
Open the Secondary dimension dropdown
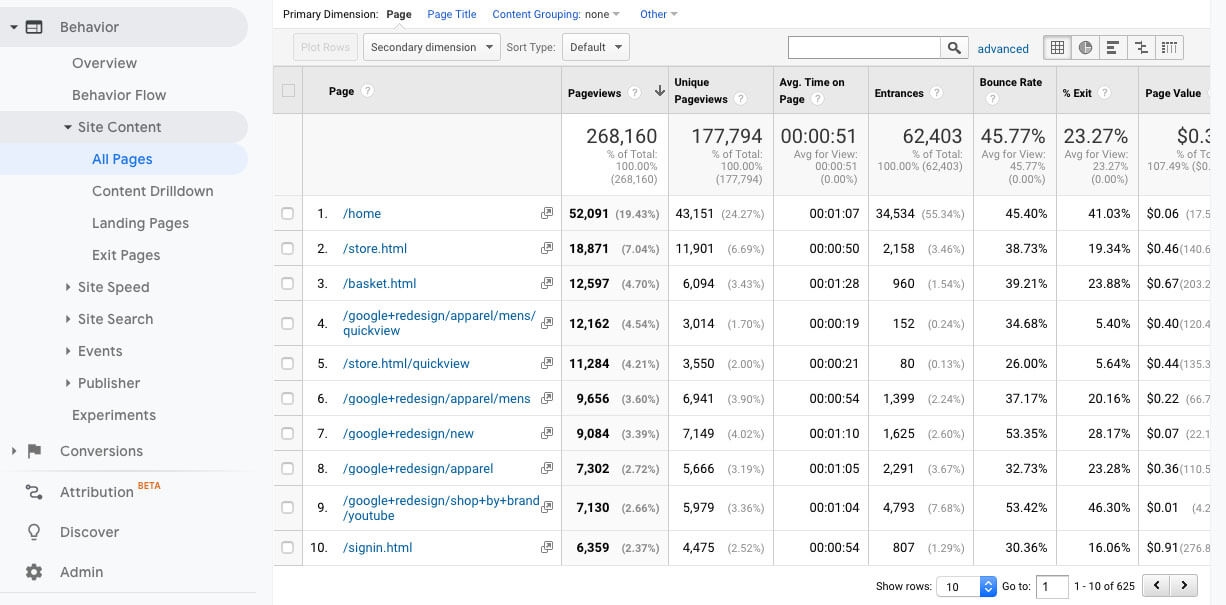pos(431,47)
